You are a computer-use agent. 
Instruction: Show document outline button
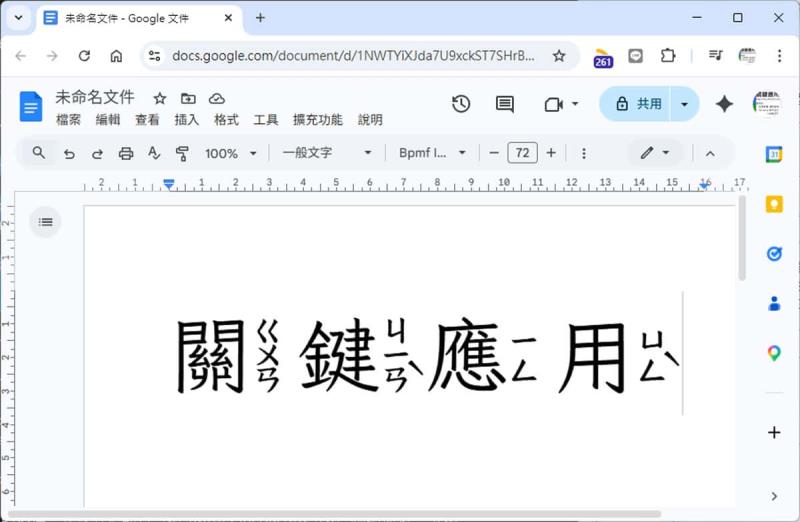tap(45, 222)
